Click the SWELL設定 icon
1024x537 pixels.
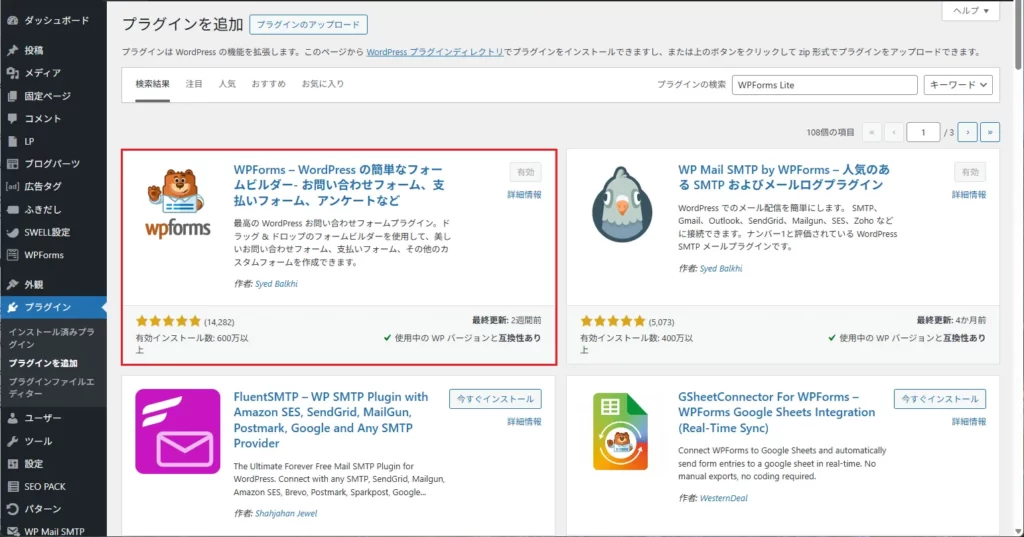click(x=12, y=233)
